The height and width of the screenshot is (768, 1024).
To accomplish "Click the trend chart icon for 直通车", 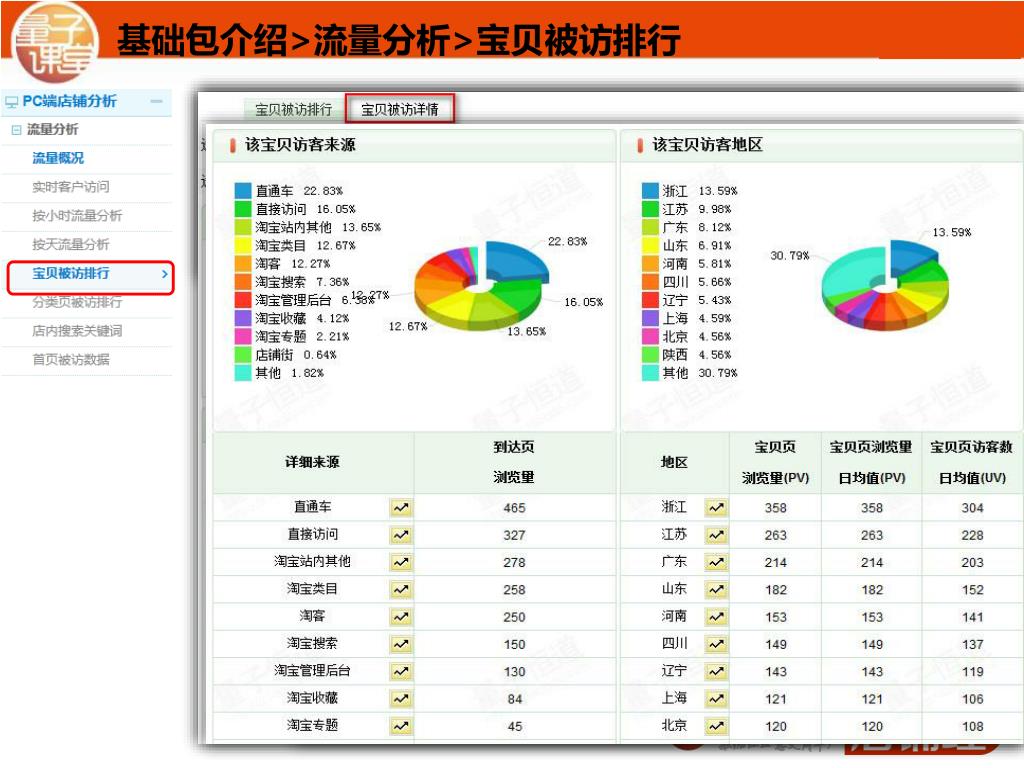I will click(401, 507).
